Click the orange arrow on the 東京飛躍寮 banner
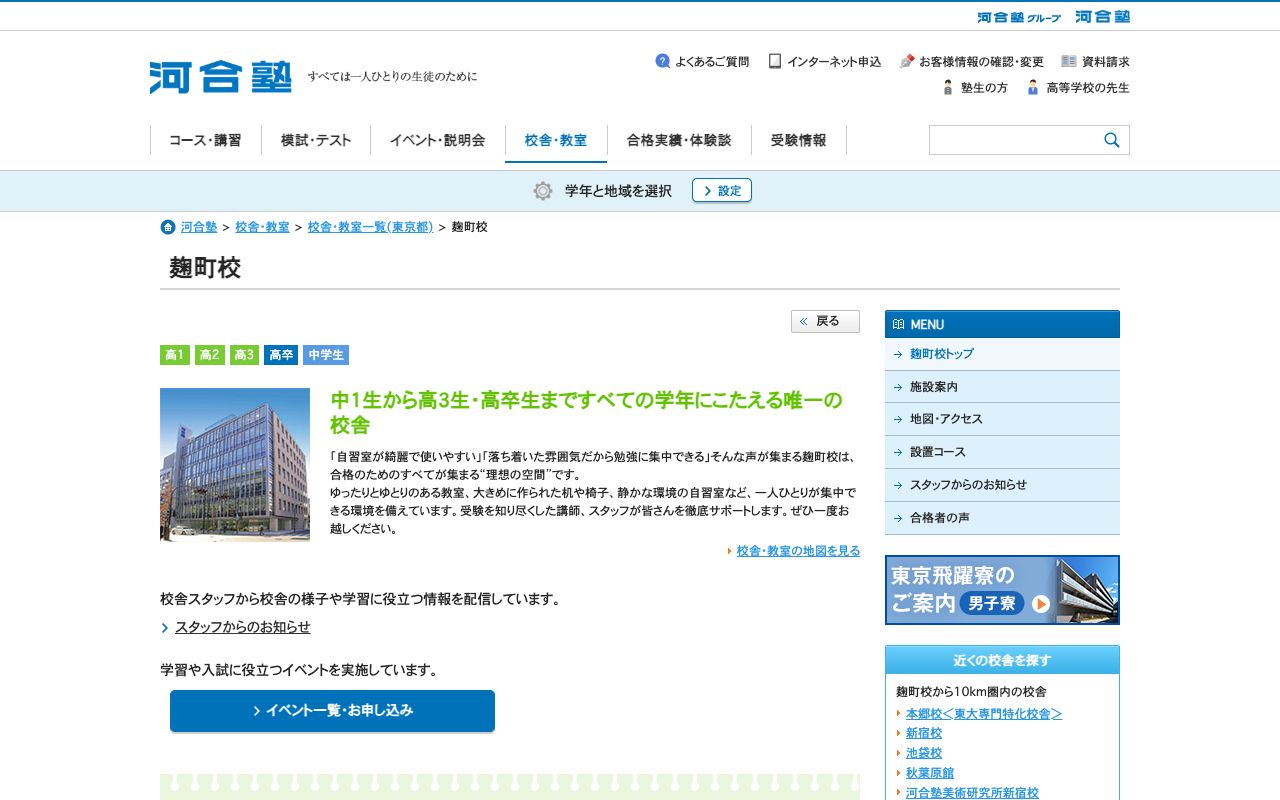This screenshot has width=1280, height=800. [1041, 604]
